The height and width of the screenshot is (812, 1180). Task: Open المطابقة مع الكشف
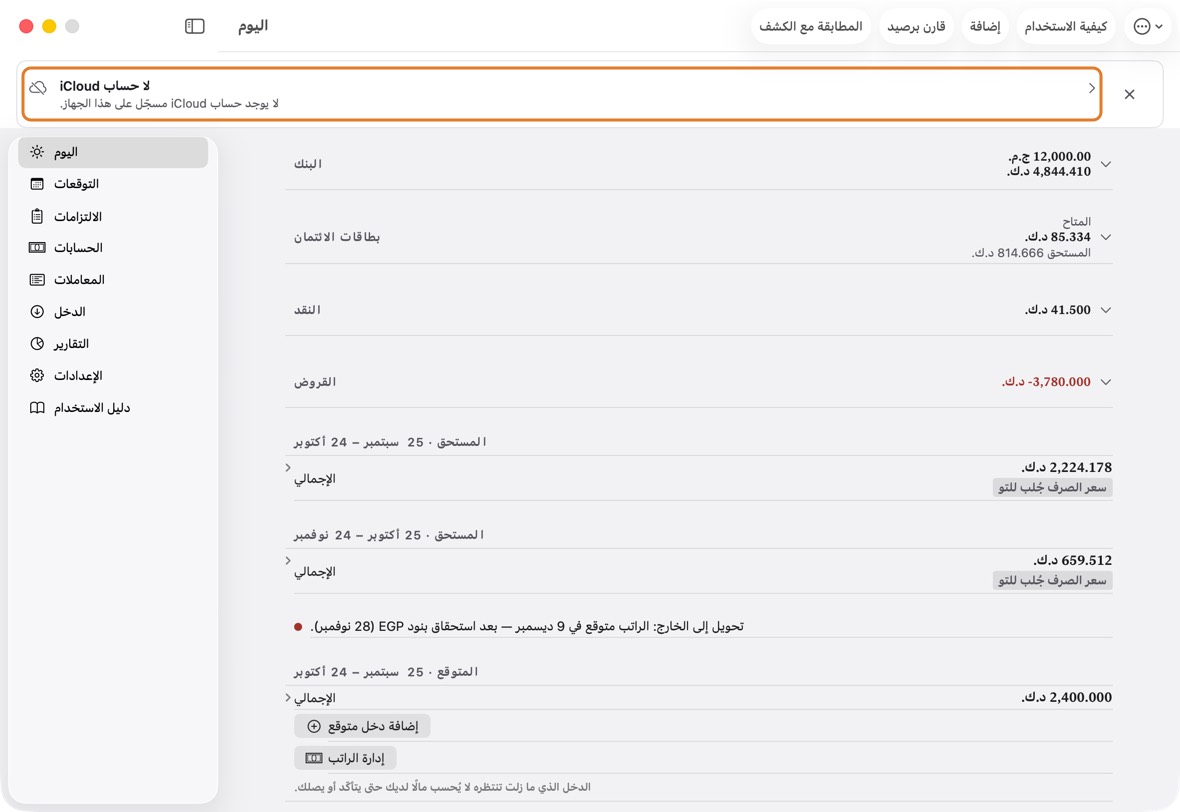click(810, 26)
